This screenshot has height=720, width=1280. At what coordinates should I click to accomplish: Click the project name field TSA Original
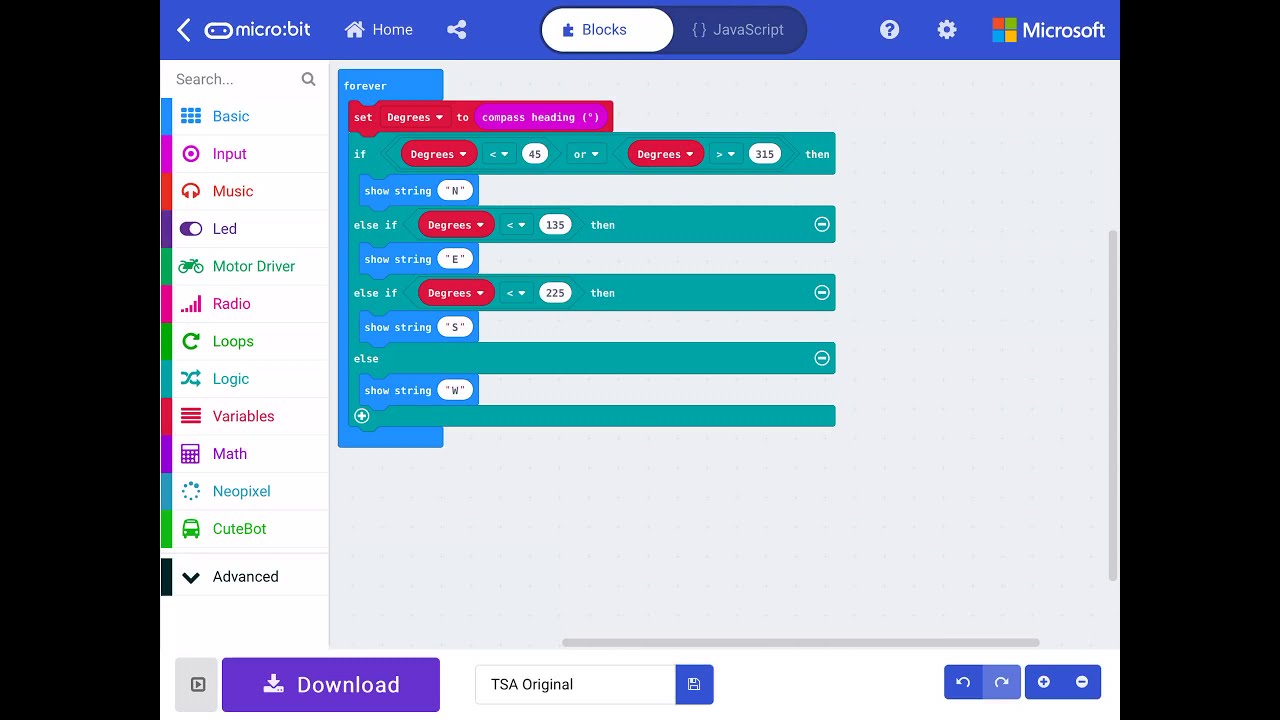575,685
